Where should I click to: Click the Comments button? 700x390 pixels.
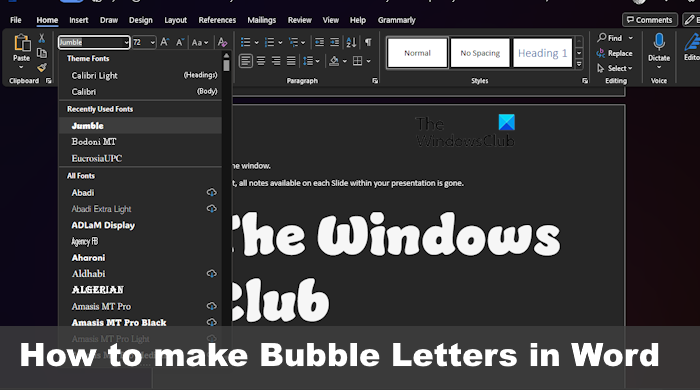point(650,20)
